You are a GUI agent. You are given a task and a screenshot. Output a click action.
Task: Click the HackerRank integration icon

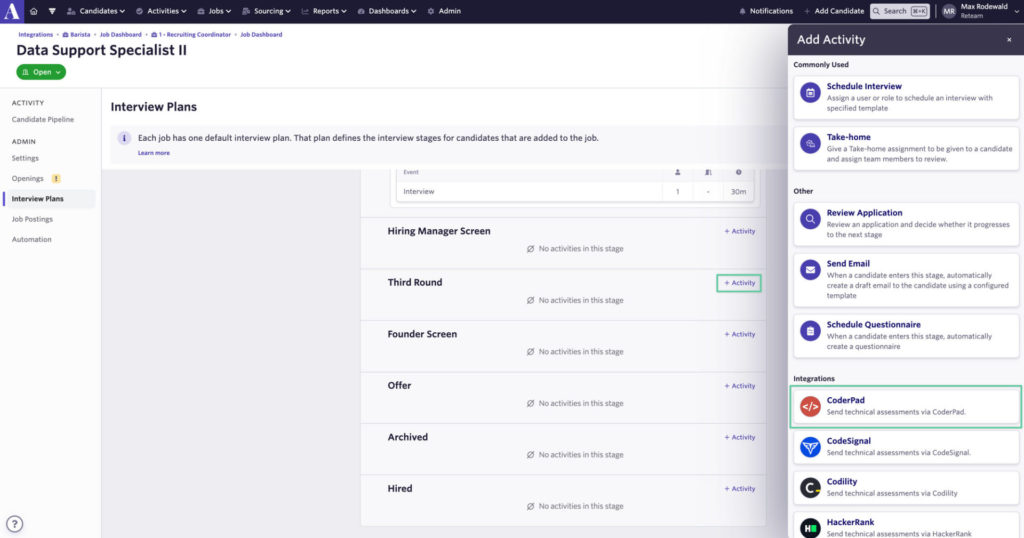pyautogui.click(x=810, y=527)
